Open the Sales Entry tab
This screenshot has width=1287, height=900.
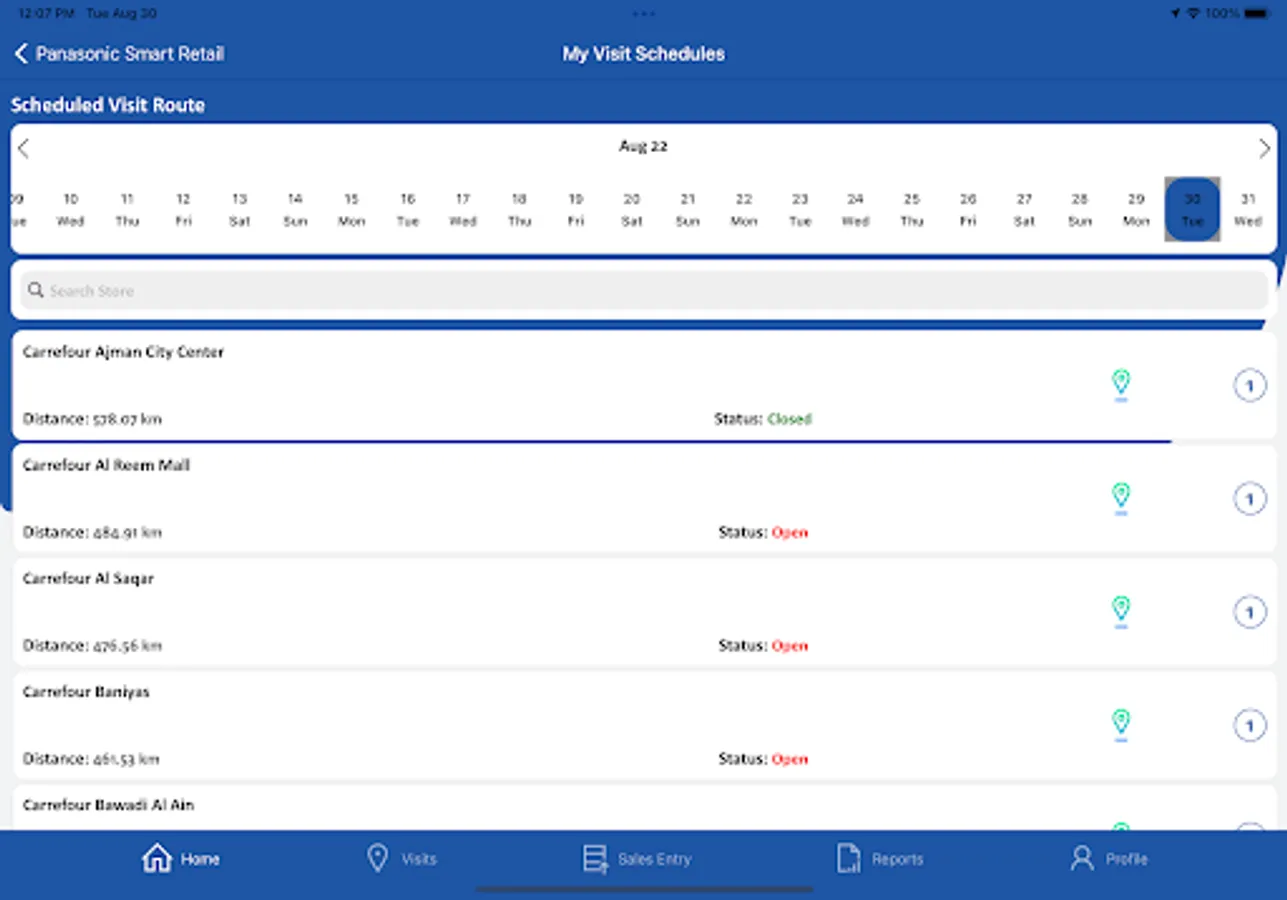click(637, 859)
